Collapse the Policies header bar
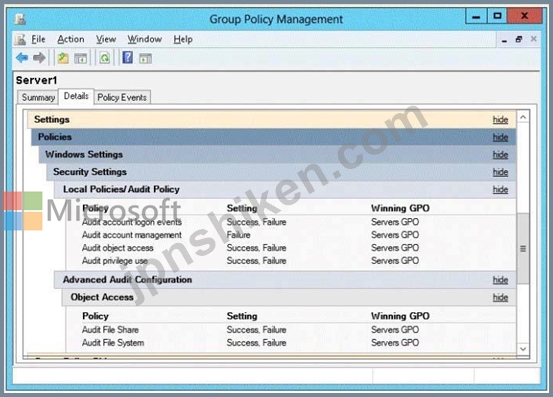Image resolution: width=553 pixels, height=397 pixels. (274, 137)
